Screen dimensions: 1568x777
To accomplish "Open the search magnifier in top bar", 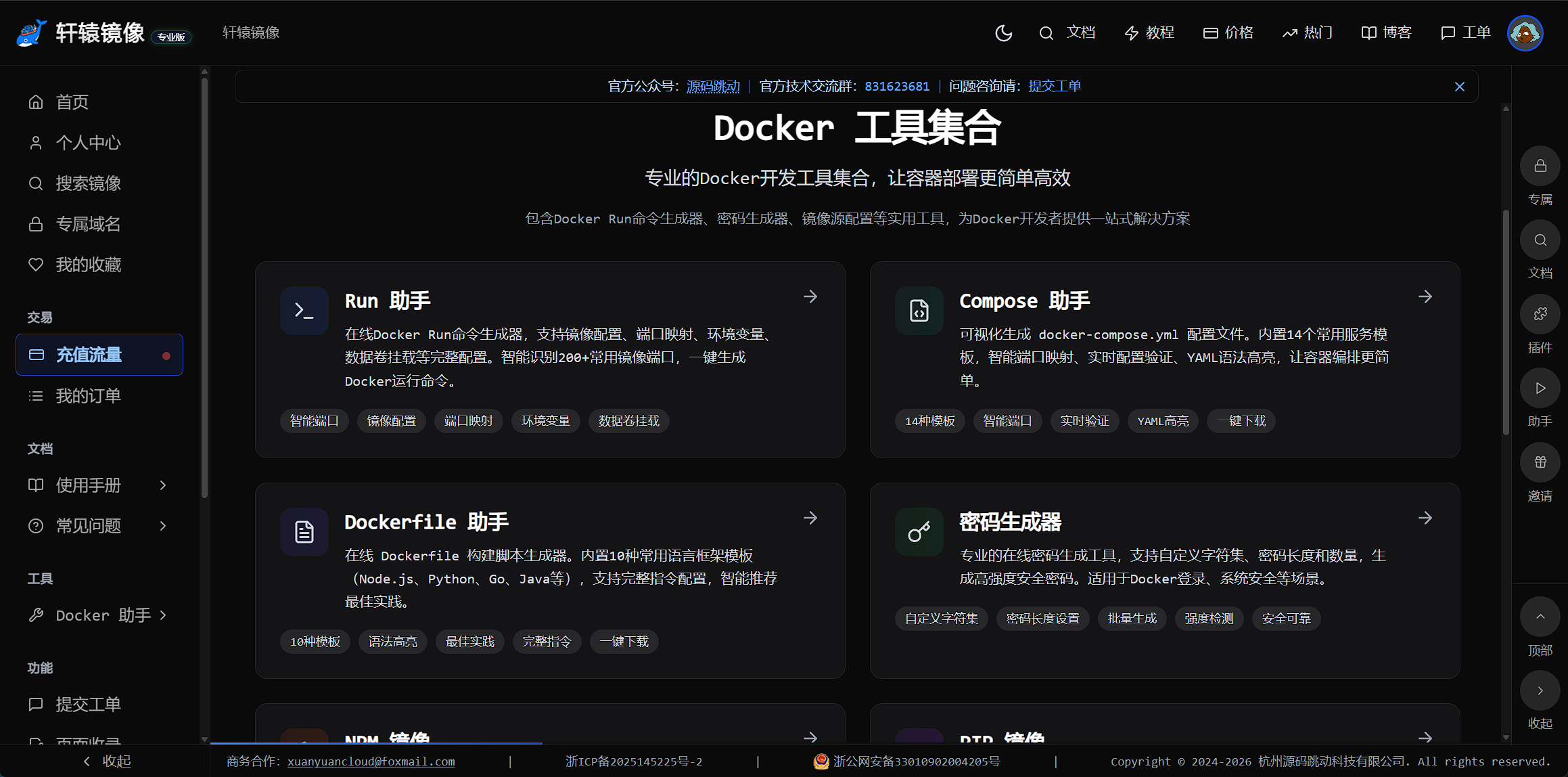I will 1046,32.
